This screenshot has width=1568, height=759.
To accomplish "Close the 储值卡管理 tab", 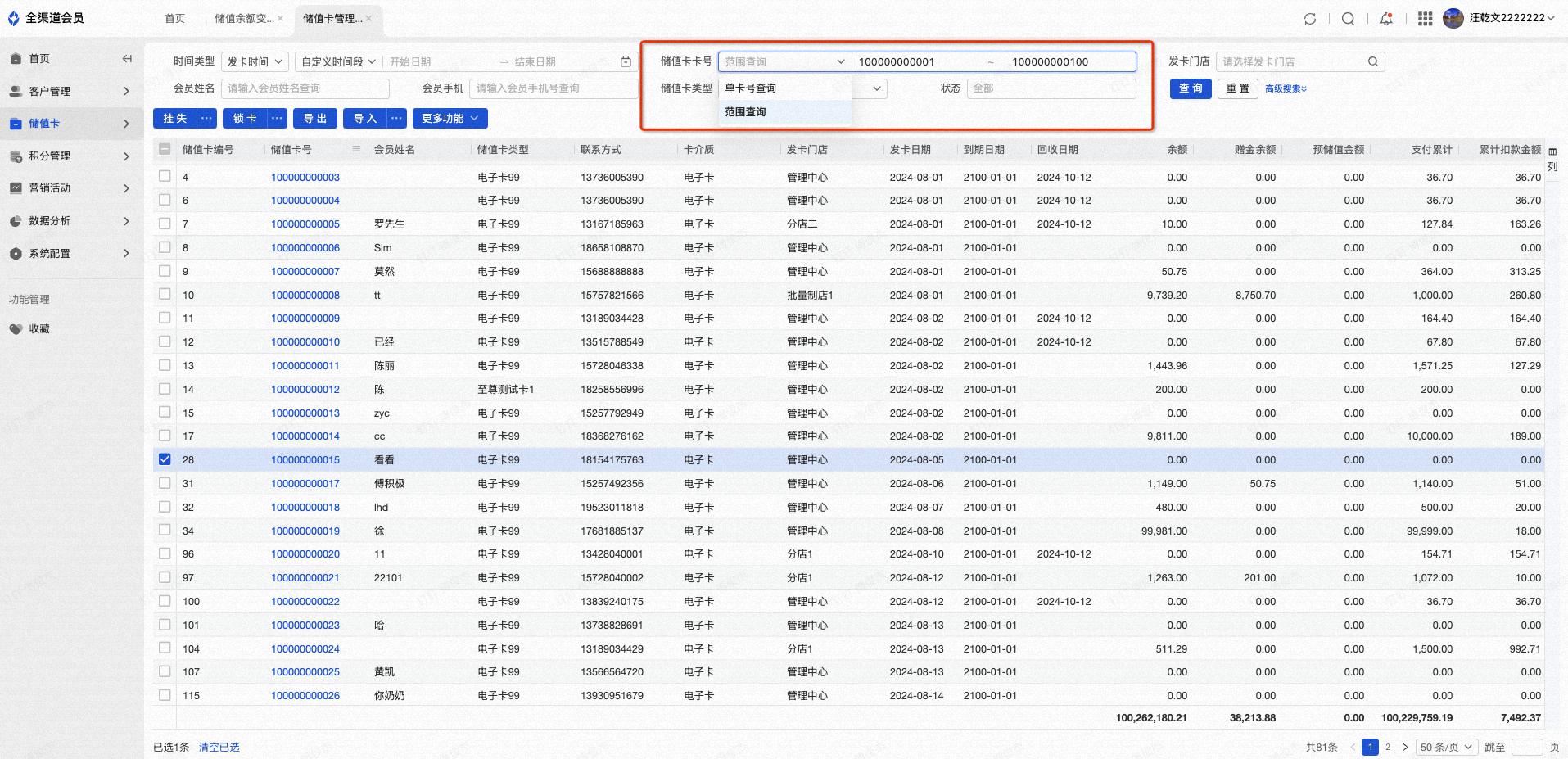I will pos(368,18).
